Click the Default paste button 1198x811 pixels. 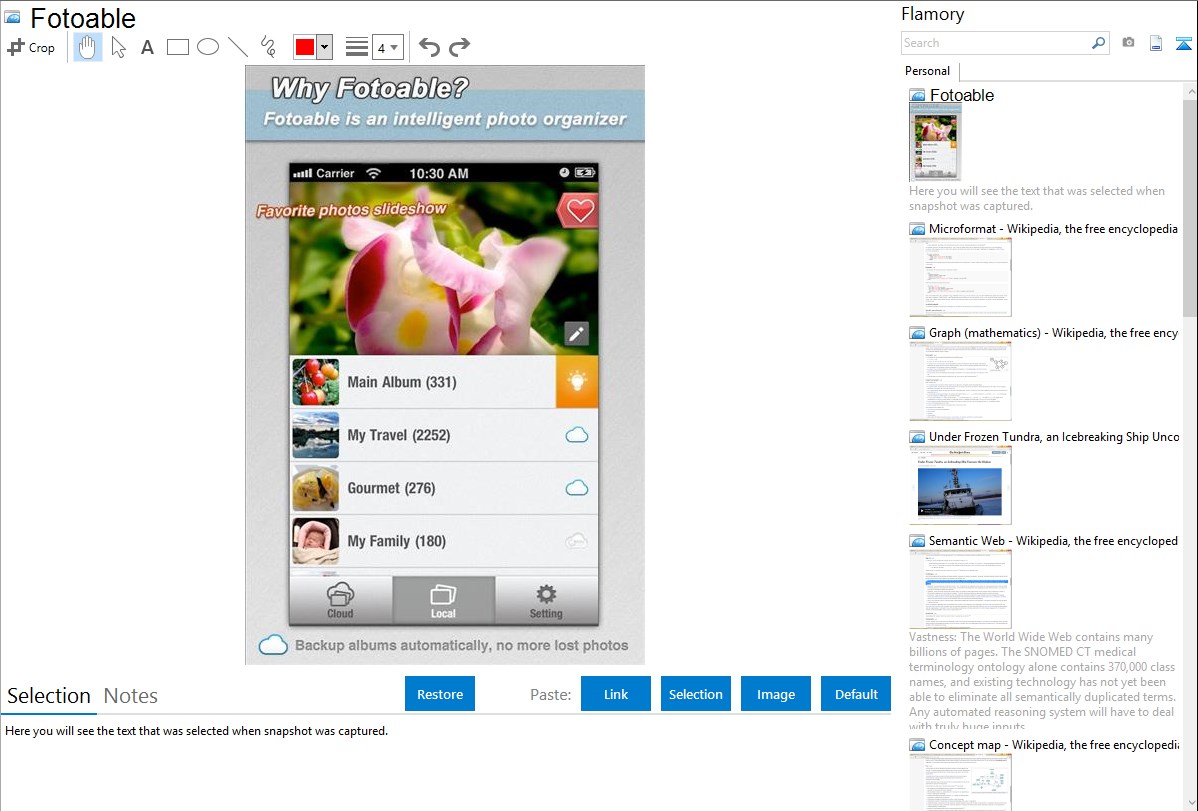(x=856, y=694)
